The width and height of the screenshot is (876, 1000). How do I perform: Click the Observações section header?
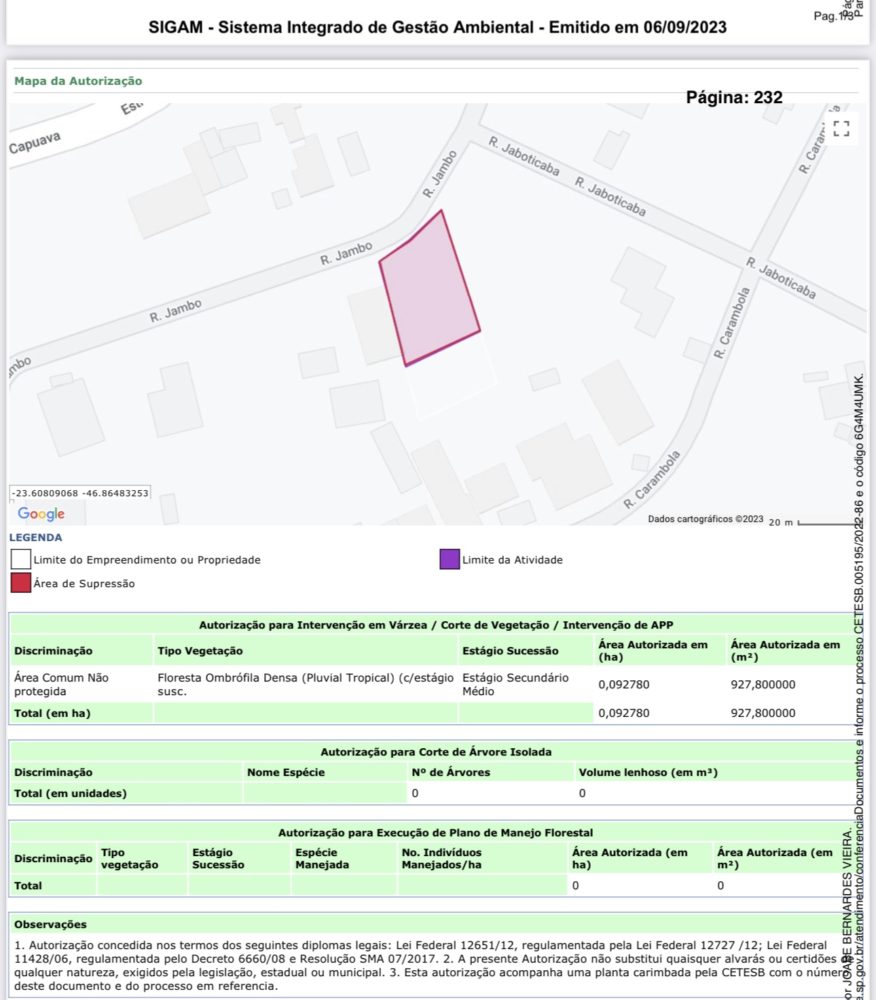50,924
